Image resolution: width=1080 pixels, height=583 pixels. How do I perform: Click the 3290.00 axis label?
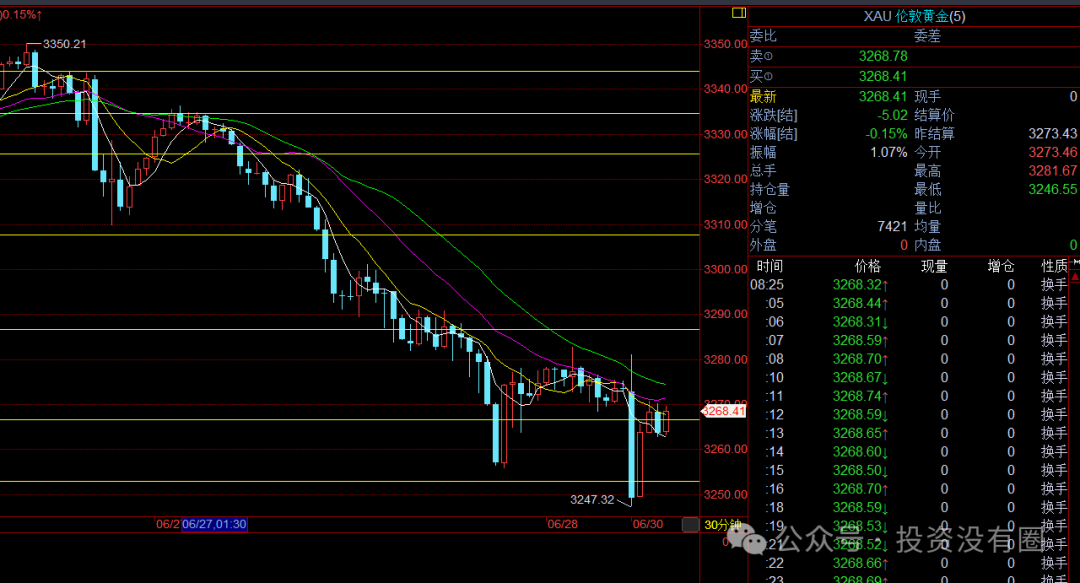click(x=725, y=314)
